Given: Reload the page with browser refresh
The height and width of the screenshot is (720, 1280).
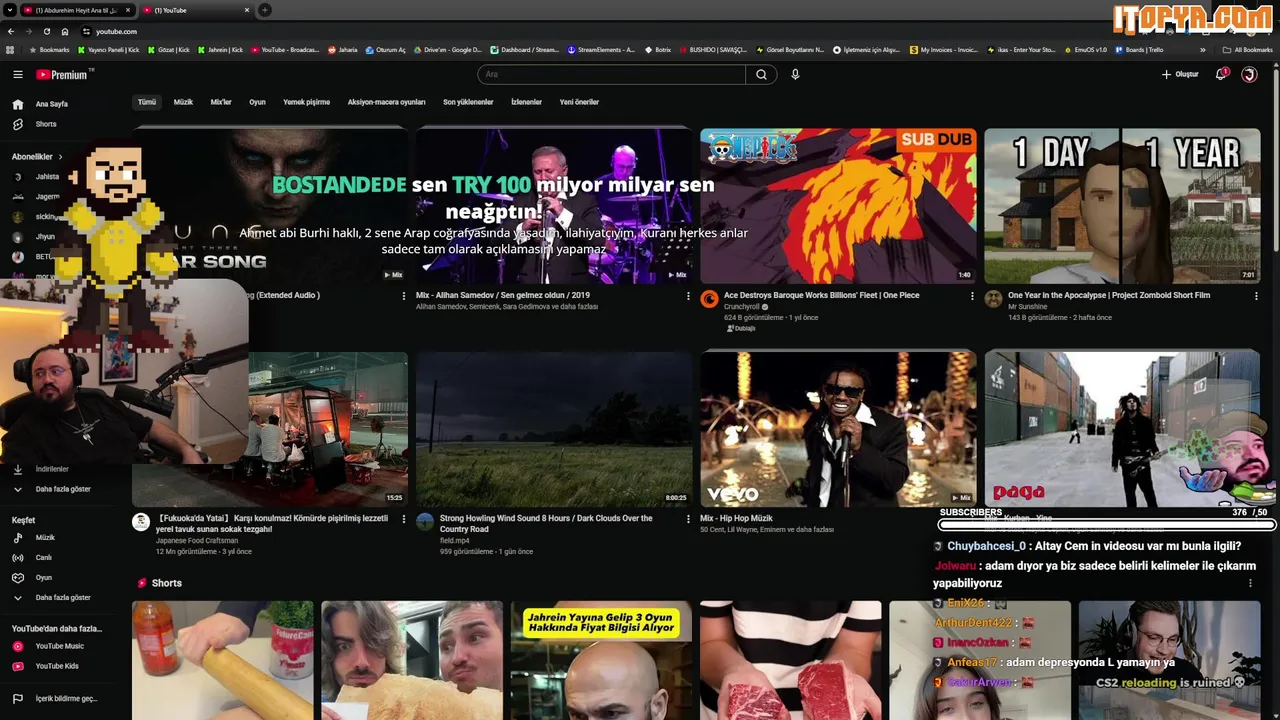Looking at the screenshot, I should (46, 31).
